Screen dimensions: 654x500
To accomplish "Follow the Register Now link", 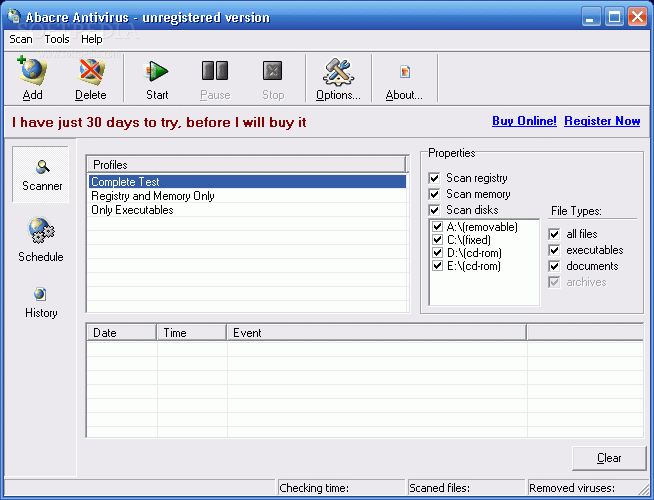I will (602, 121).
